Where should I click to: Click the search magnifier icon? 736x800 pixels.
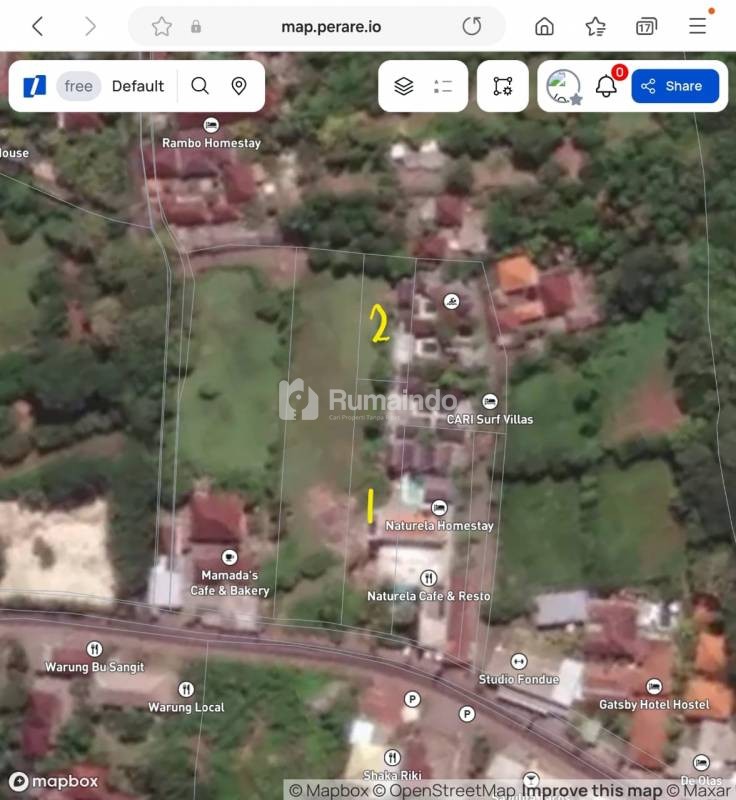(x=200, y=86)
